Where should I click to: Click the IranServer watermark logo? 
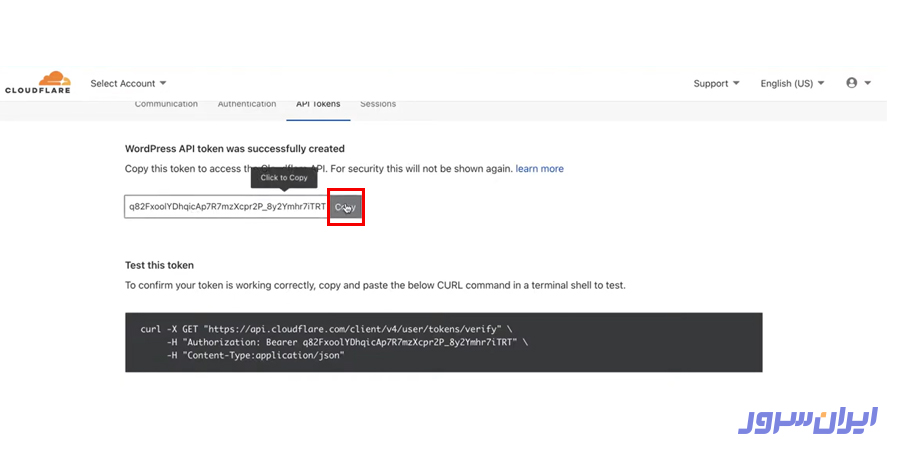coord(808,419)
